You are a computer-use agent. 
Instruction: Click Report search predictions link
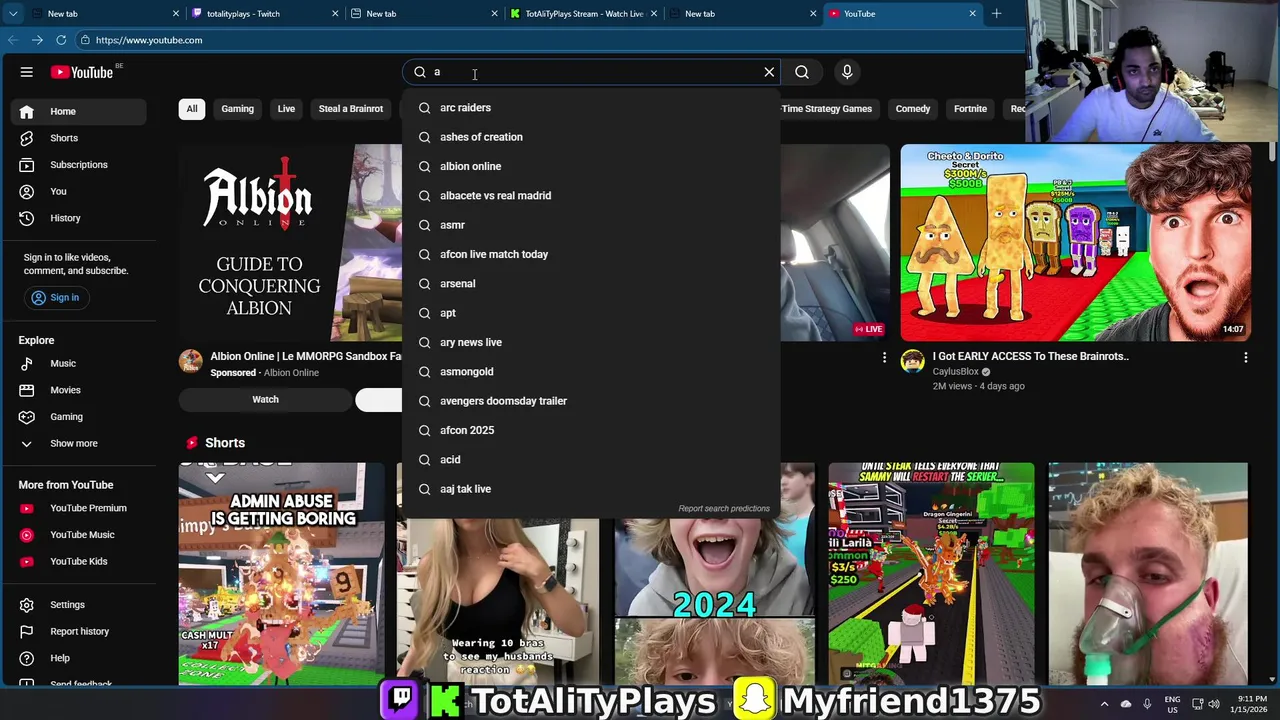(724, 508)
